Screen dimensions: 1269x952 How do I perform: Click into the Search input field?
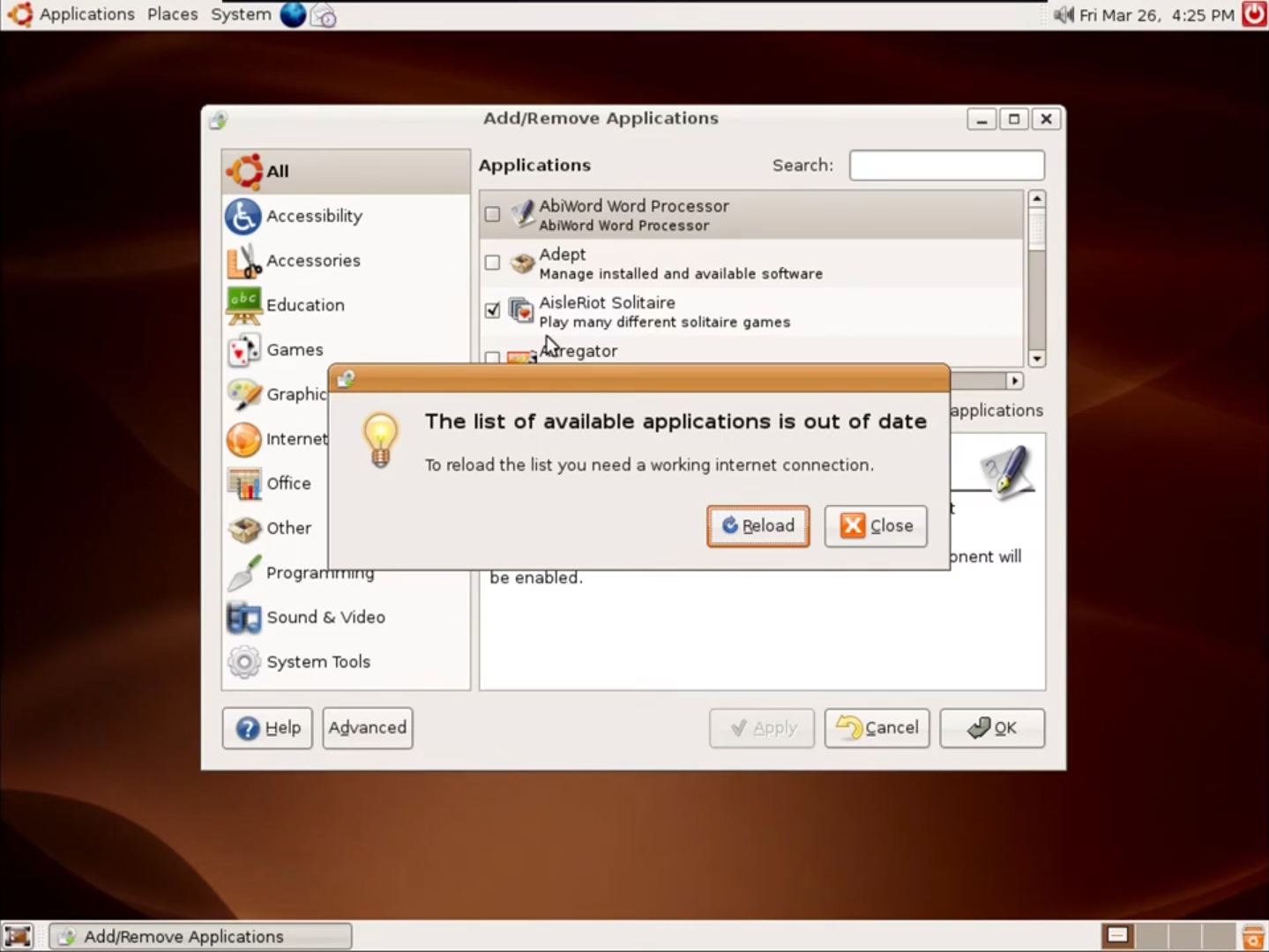click(x=946, y=166)
